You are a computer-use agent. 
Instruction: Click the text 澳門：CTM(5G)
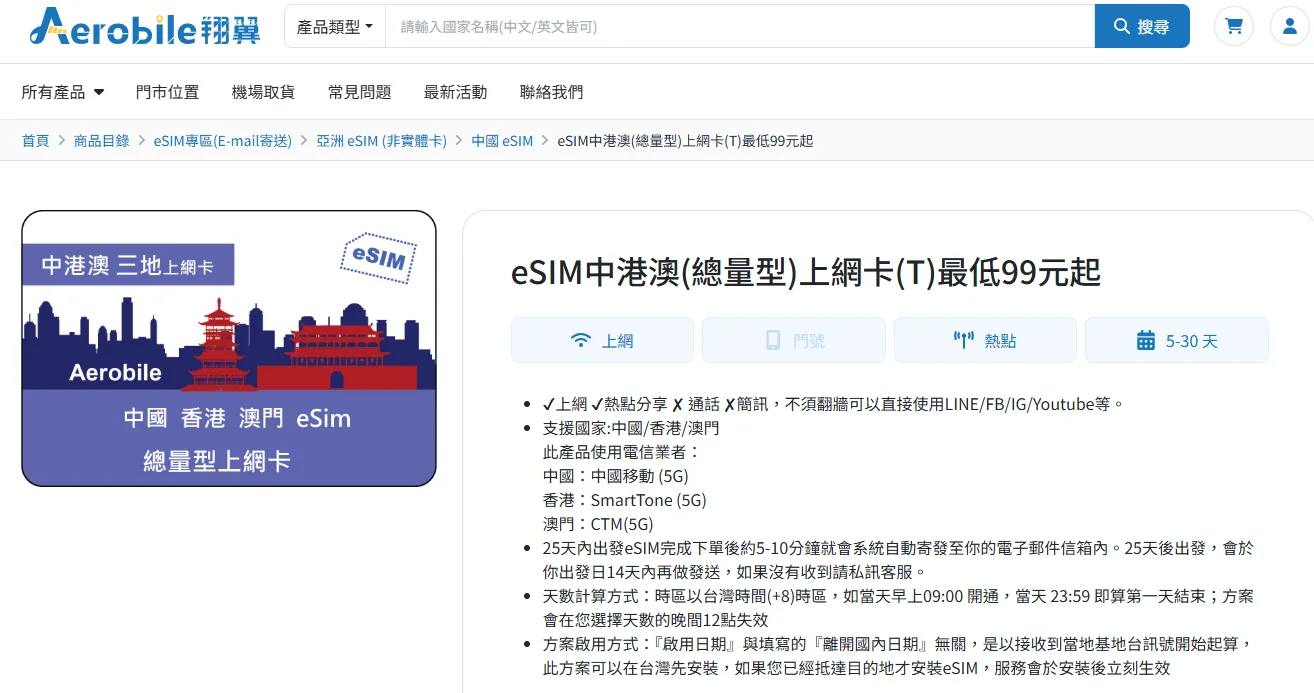[598, 524]
